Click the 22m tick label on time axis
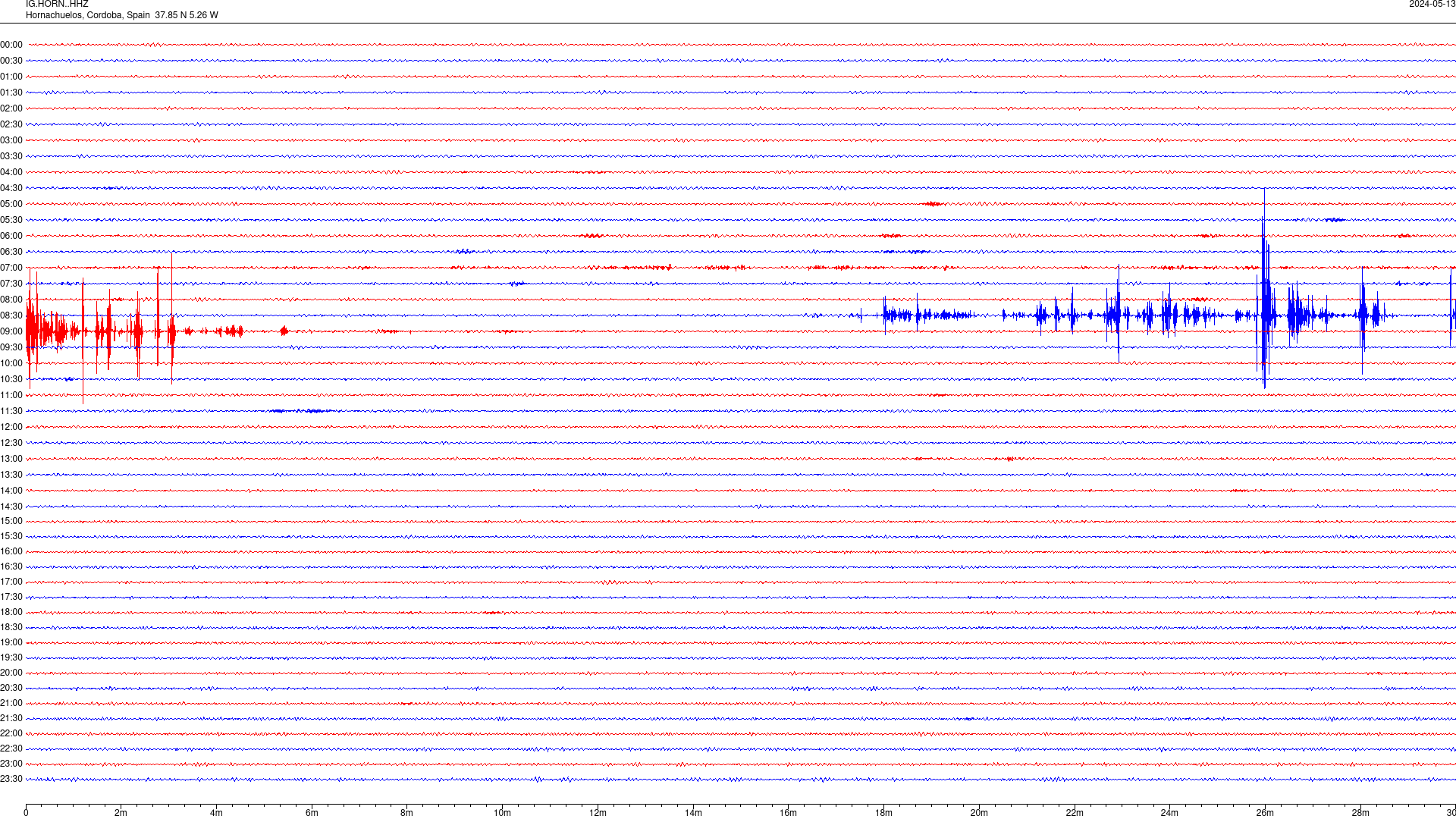Screen dimensions: 1456x819 (1074, 813)
